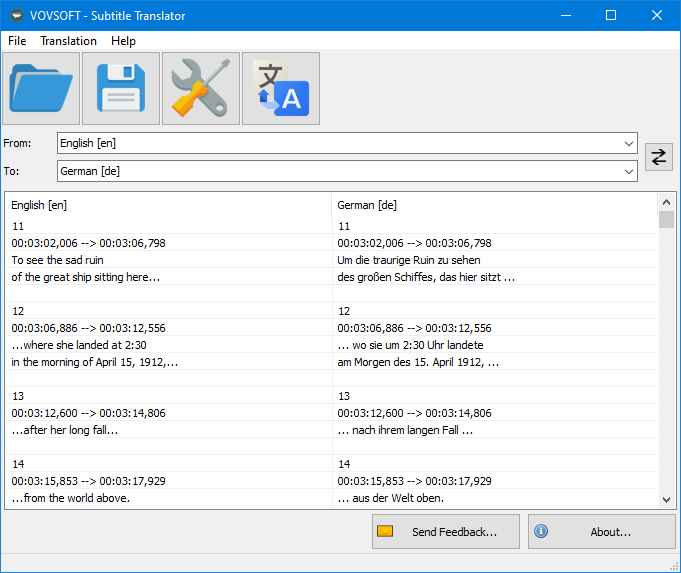Open the File menu

[x=17, y=41]
